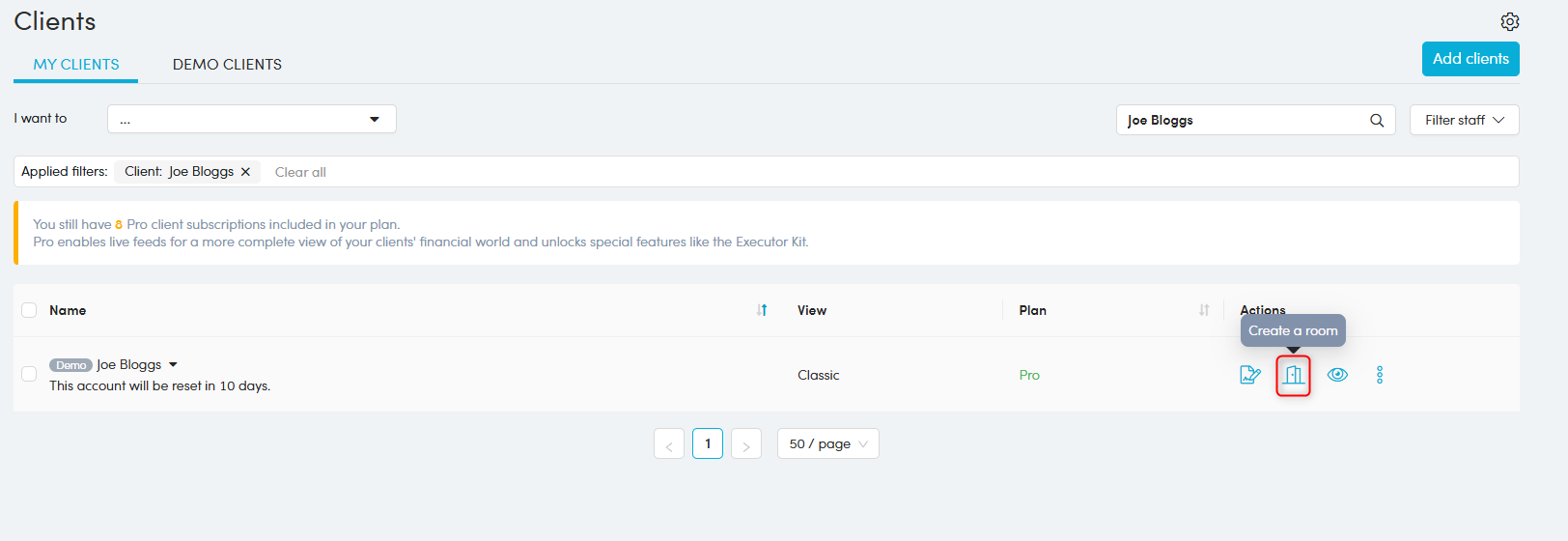Remove the Joe Bloggs client filter
This screenshot has height=541, width=1568.
click(x=245, y=172)
